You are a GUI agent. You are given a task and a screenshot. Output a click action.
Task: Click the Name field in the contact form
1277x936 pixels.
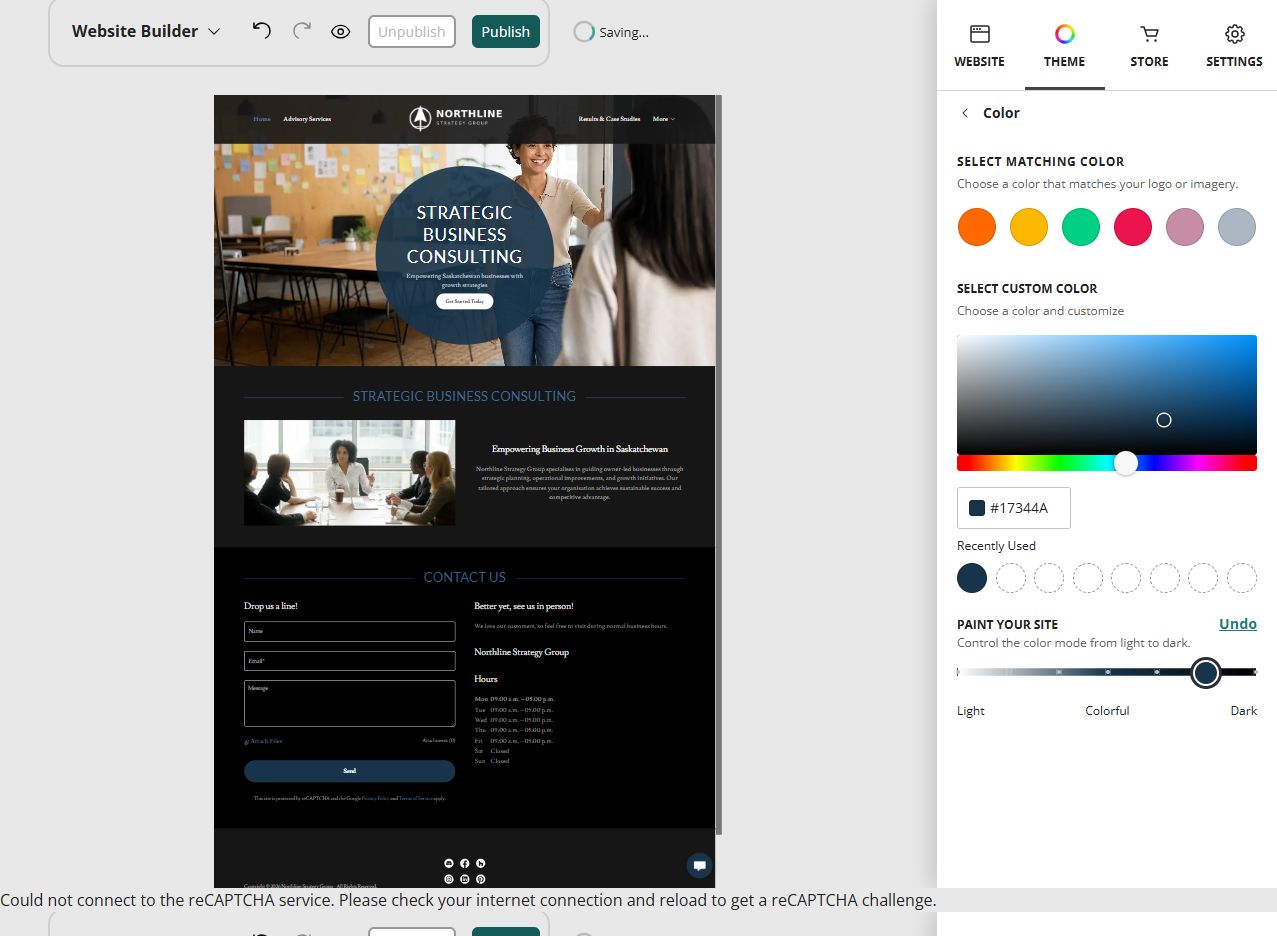pos(349,631)
